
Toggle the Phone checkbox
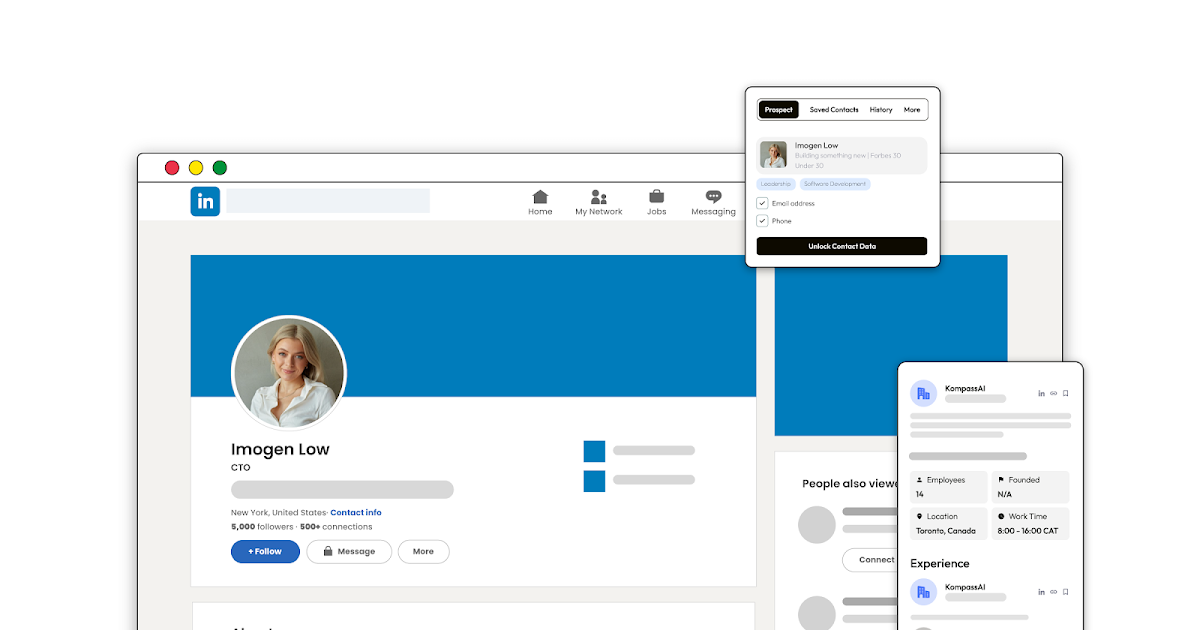pos(762,221)
